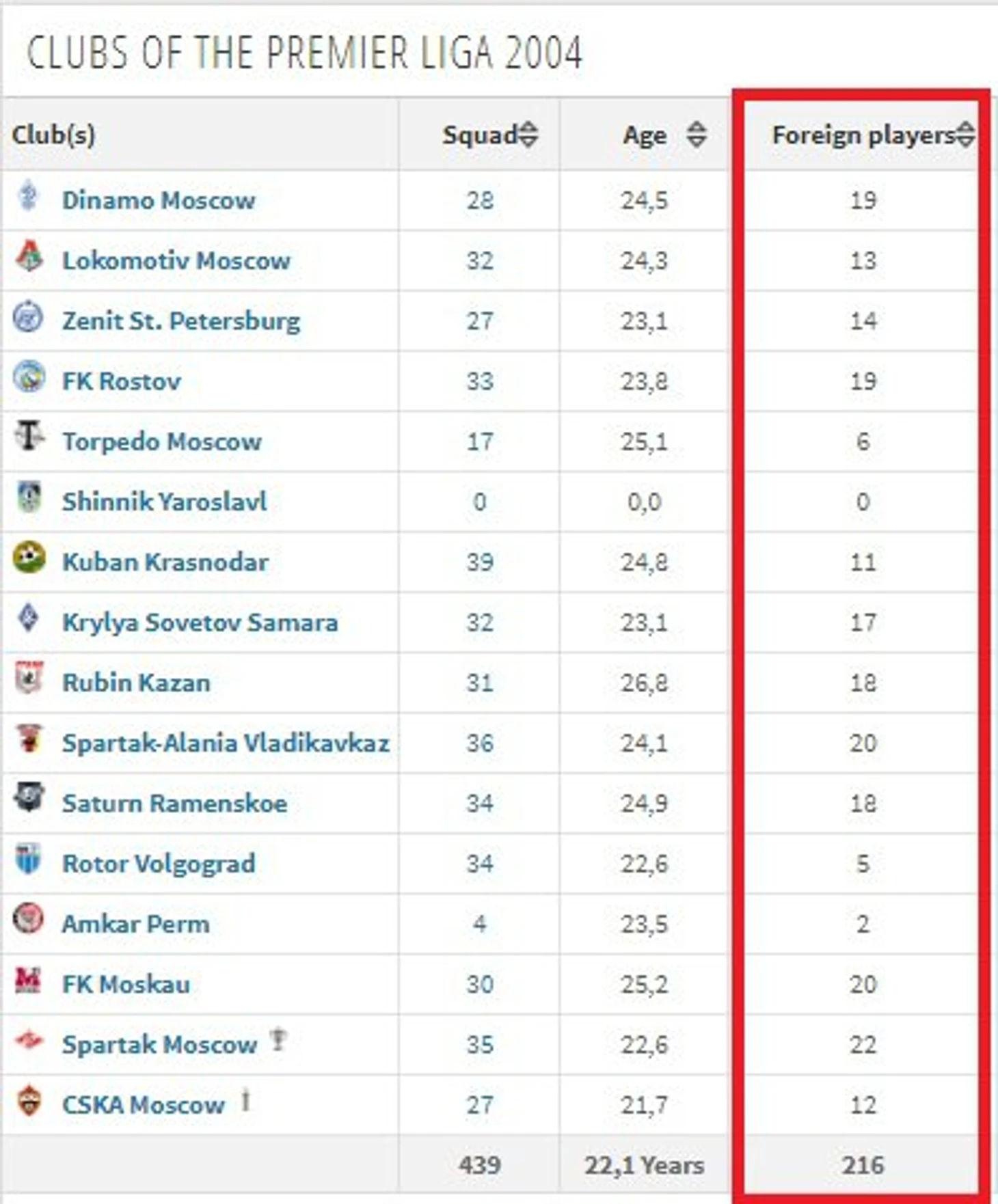Click the Zenit St. Petersburg crest icon
998x1204 pixels.
[x=29, y=318]
